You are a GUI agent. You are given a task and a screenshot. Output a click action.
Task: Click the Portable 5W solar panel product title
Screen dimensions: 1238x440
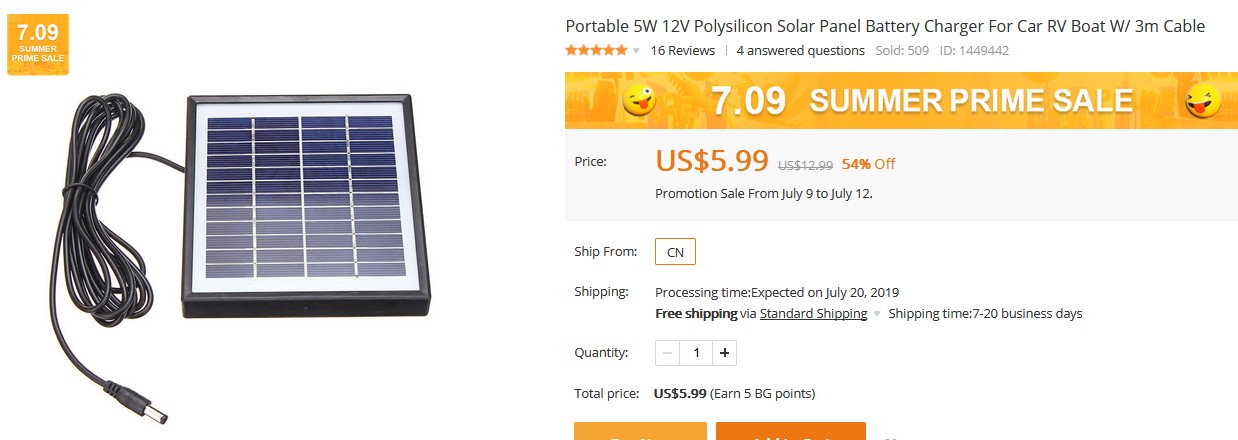tap(885, 26)
